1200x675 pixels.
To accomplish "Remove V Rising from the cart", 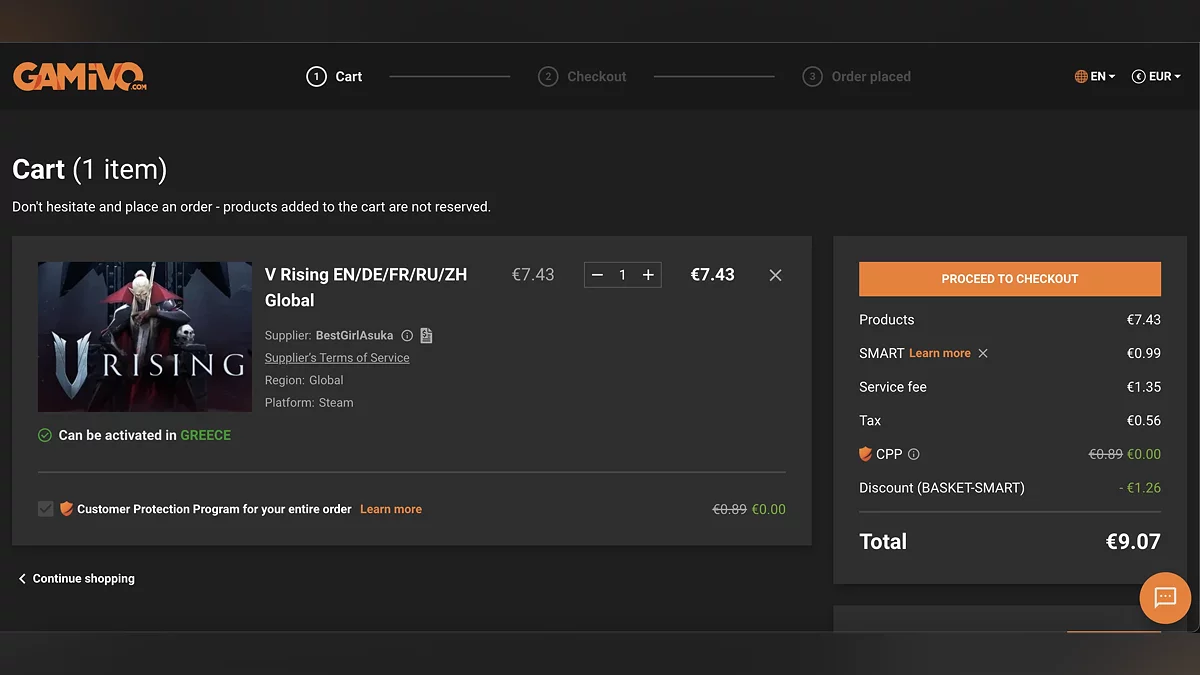I will (x=775, y=275).
